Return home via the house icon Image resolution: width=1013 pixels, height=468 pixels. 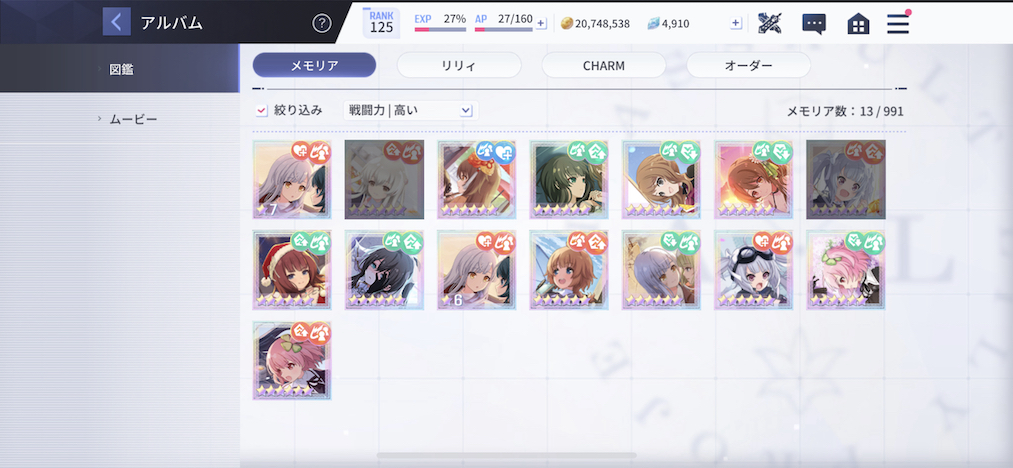[x=858, y=24]
